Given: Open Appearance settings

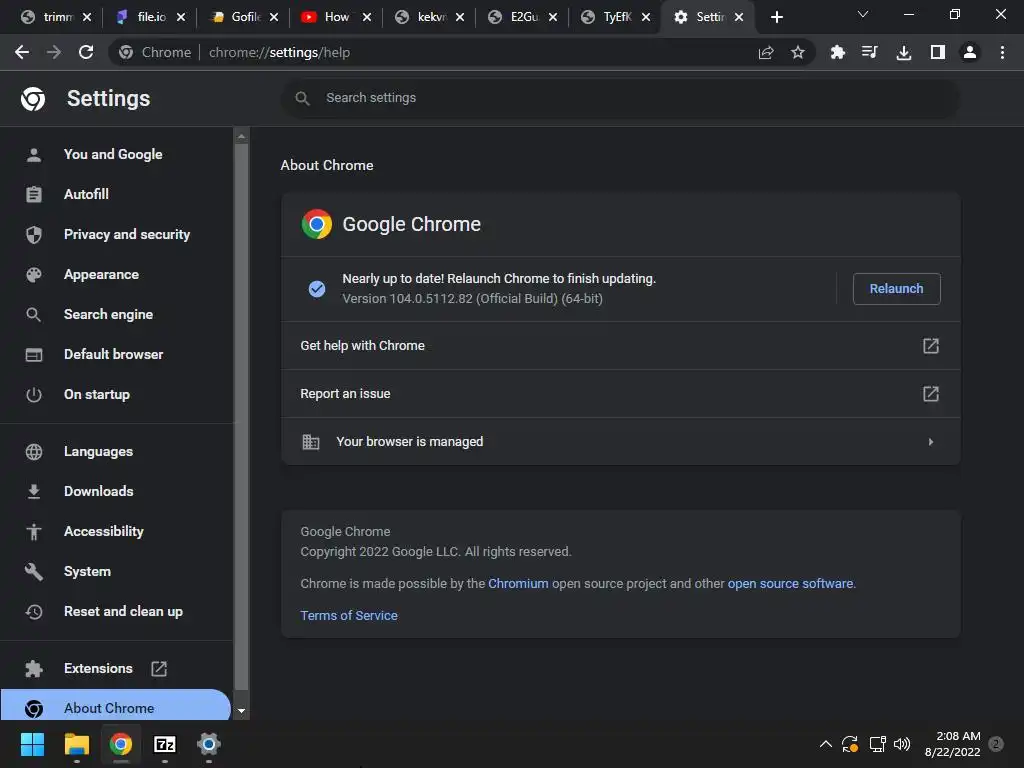Looking at the screenshot, I should point(101,274).
